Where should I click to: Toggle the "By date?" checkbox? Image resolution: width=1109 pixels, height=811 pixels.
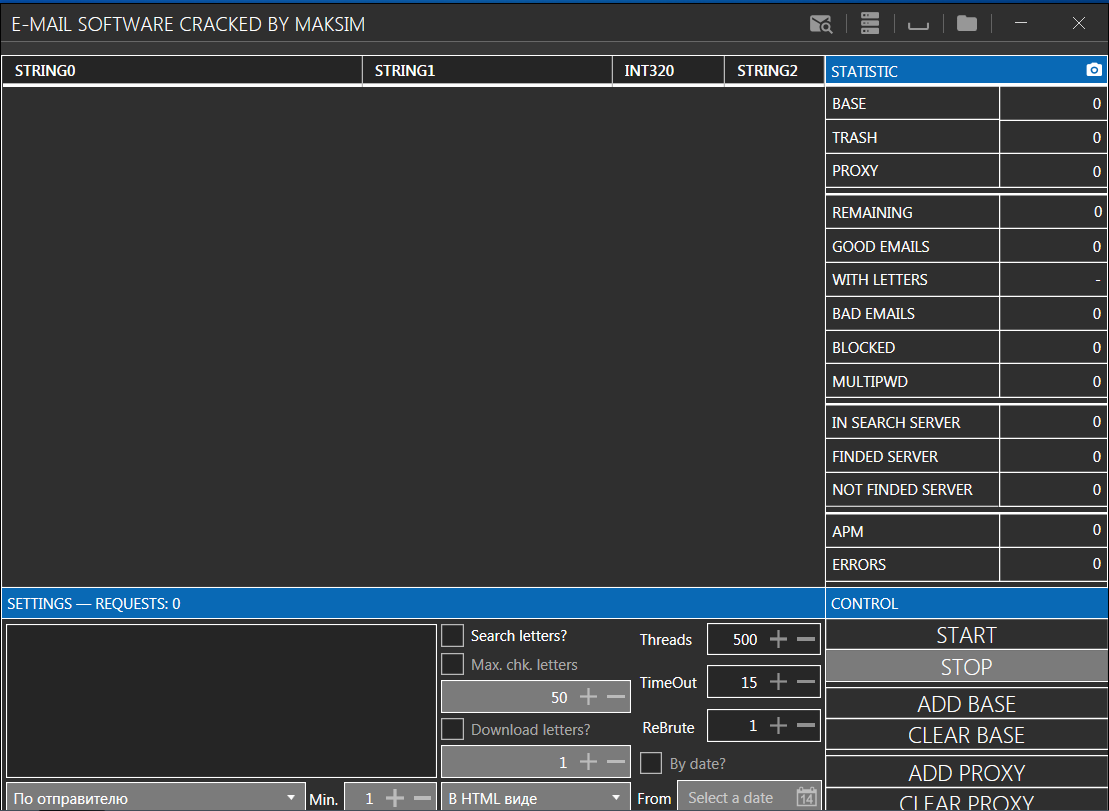[651, 763]
